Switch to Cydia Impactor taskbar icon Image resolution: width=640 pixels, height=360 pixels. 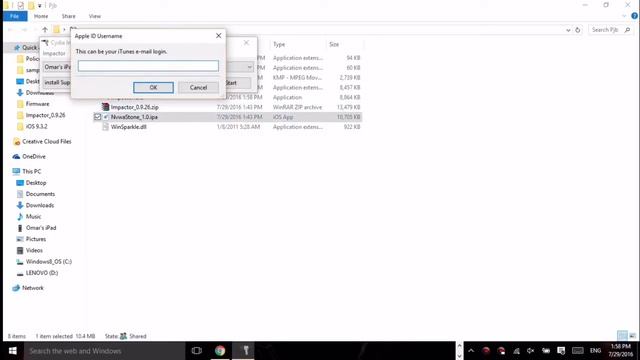tap(246, 351)
